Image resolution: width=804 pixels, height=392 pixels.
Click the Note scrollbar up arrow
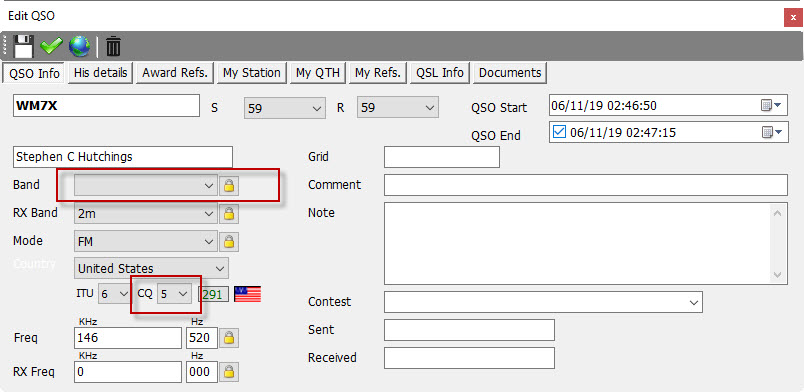pos(778,212)
